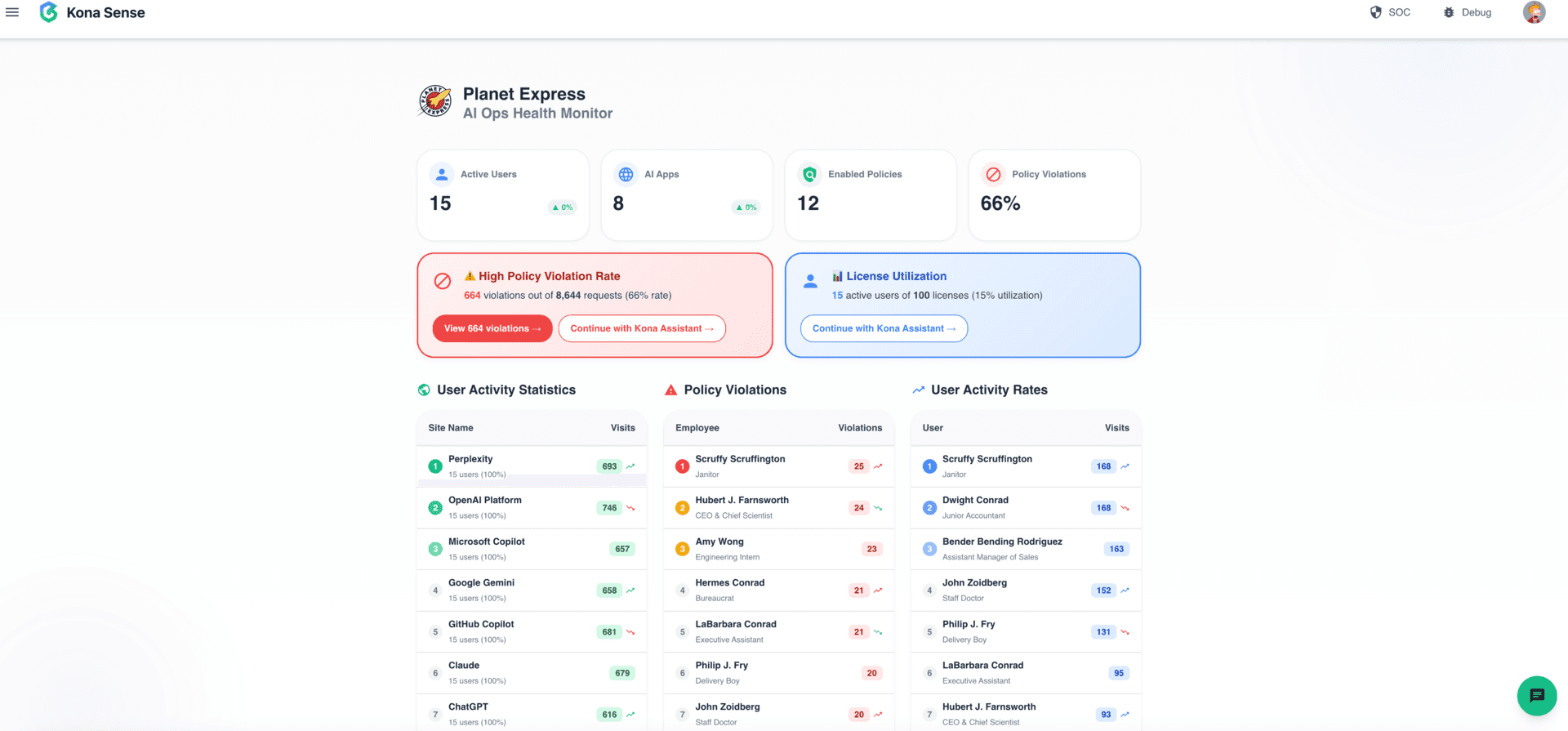Select LaBarbara Conrad Executive Assistant in Policy Violations
1568x731 pixels.
779,632
